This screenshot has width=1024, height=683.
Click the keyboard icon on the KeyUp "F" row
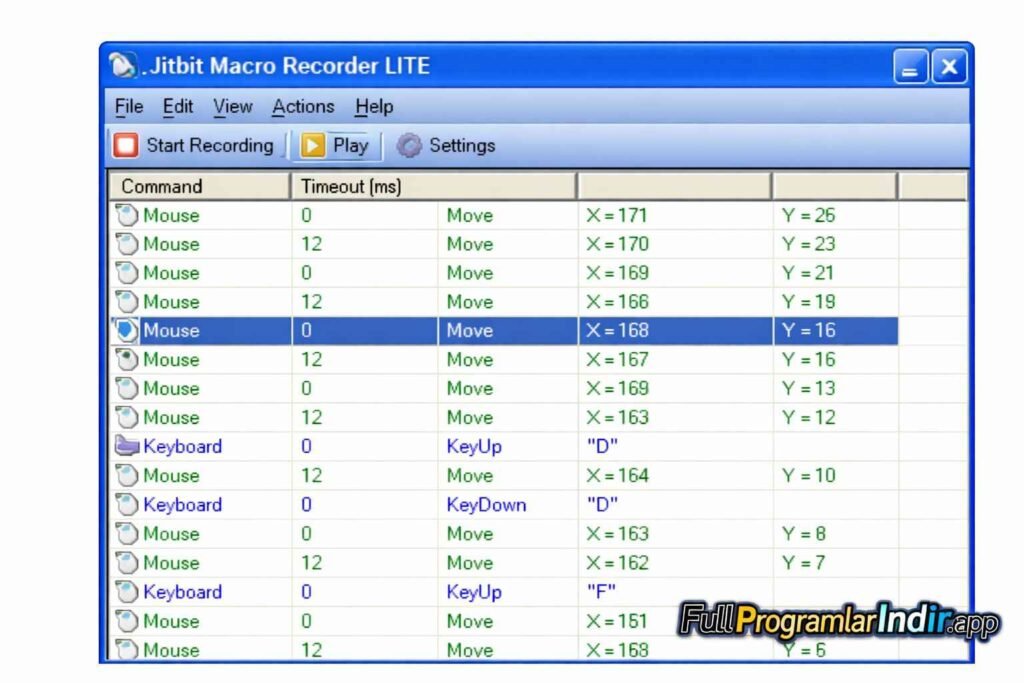[x=128, y=591]
